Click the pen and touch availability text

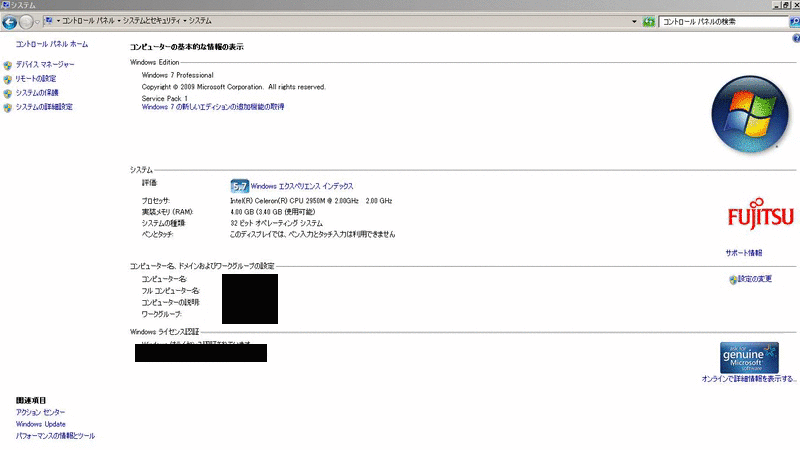(312, 235)
